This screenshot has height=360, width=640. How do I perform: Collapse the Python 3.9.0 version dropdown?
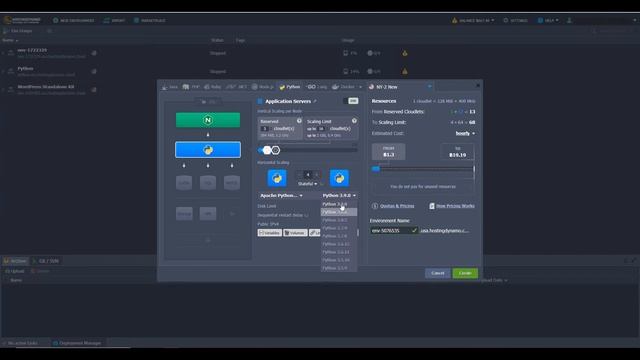tap(339, 196)
